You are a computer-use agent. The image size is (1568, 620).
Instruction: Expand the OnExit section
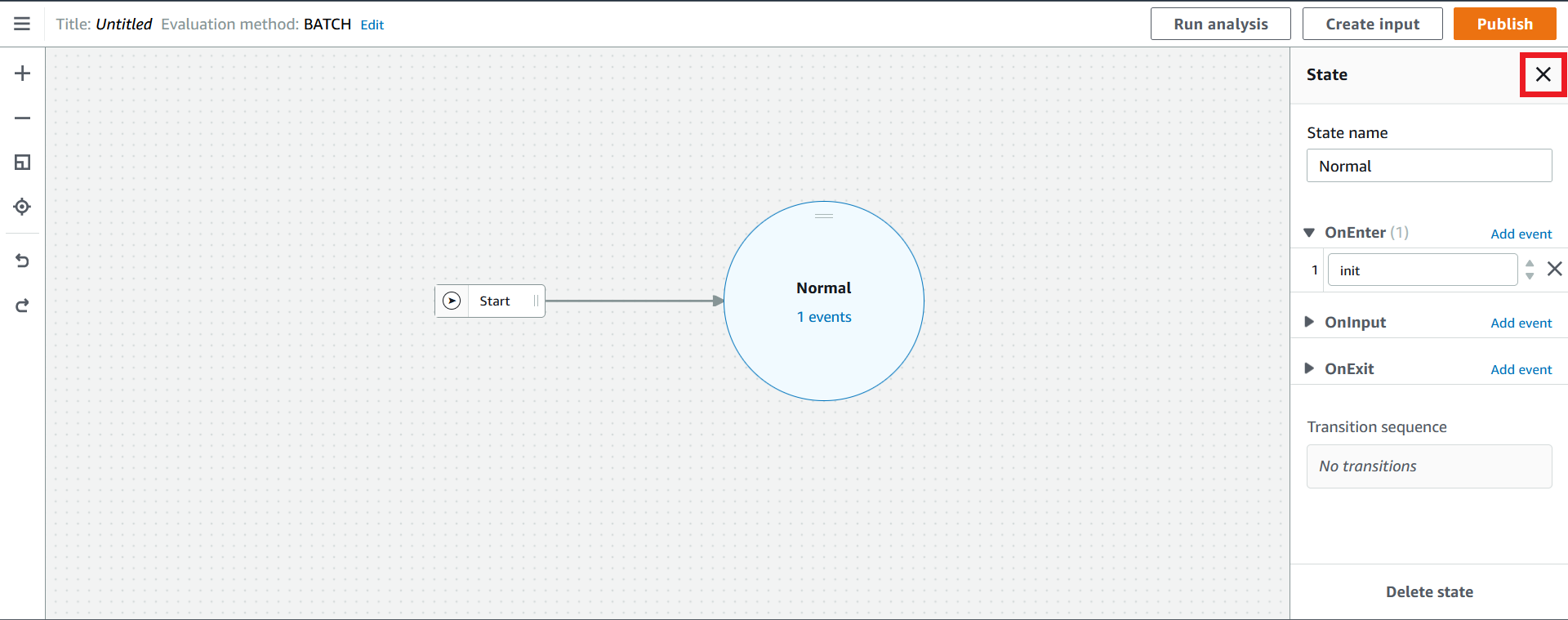tap(1309, 368)
